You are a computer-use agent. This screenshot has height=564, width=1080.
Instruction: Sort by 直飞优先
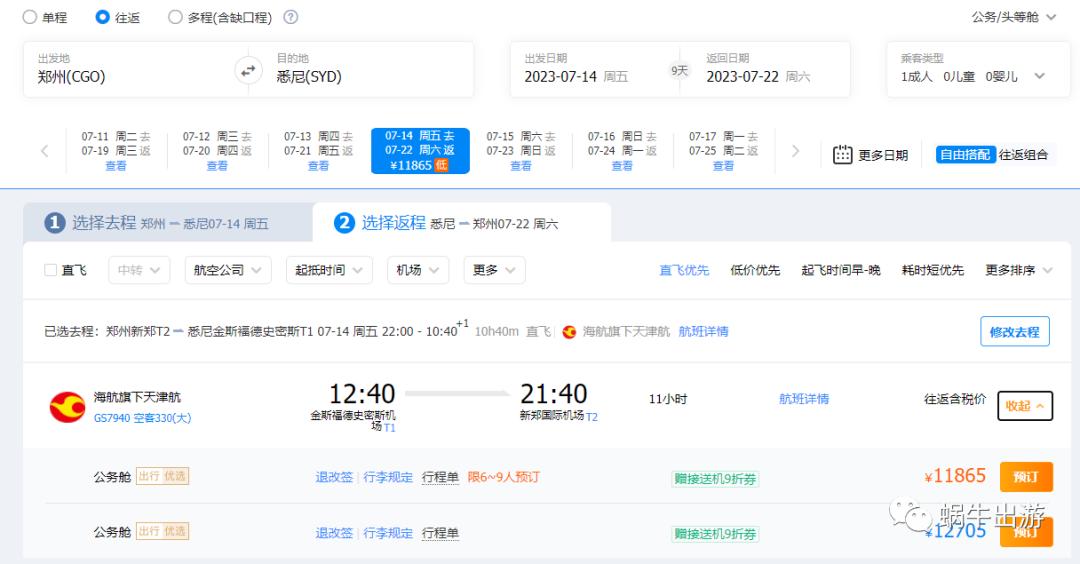click(684, 270)
